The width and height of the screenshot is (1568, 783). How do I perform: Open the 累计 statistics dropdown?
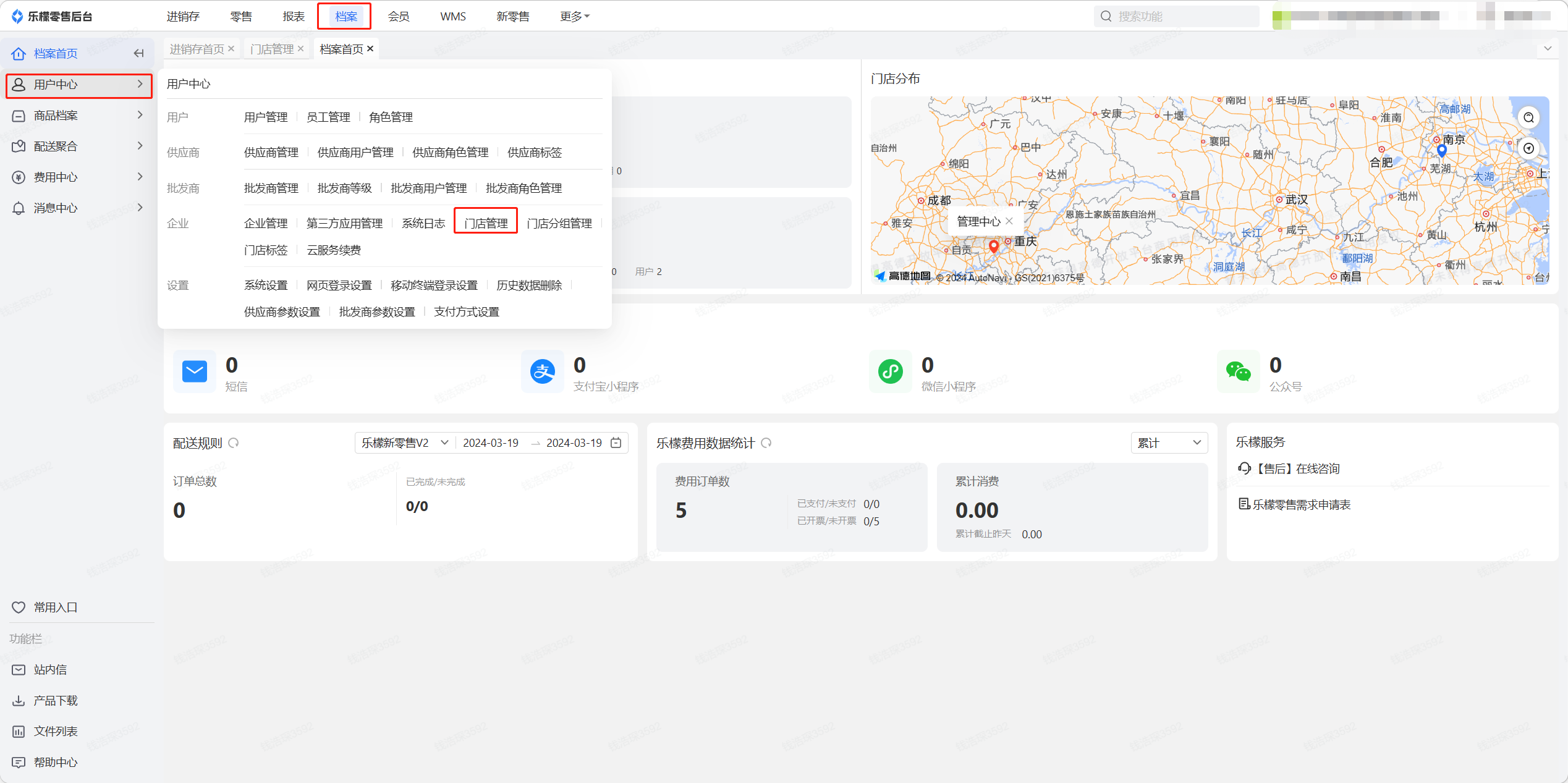pyautogui.click(x=1169, y=443)
